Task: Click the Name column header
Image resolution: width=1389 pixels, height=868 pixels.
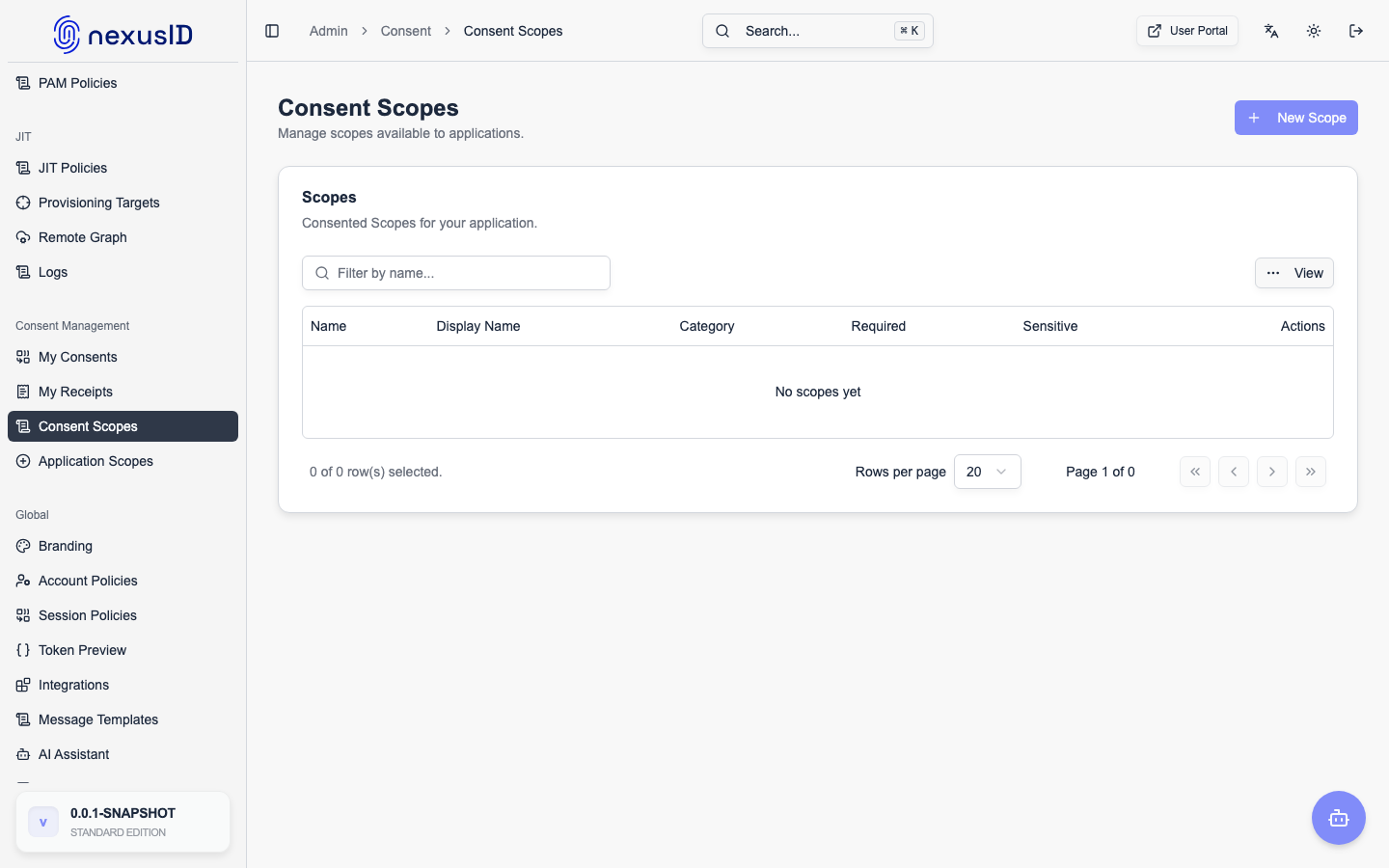Action: [x=329, y=326]
